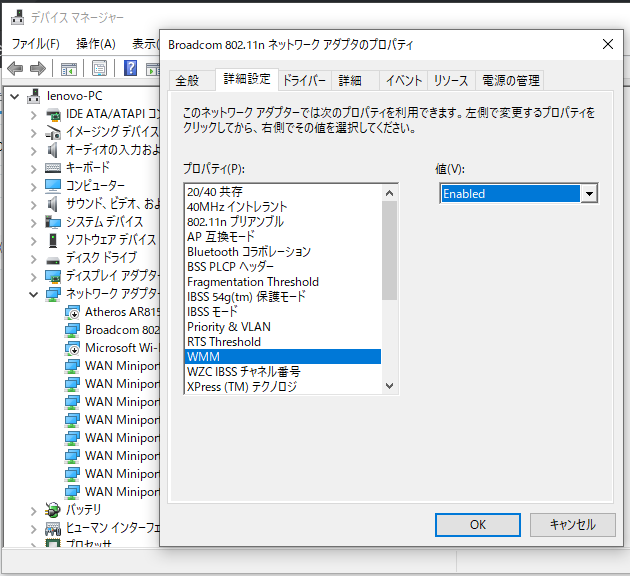Open the ファイル(F) menu
The width and height of the screenshot is (630, 576).
(36, 43)
